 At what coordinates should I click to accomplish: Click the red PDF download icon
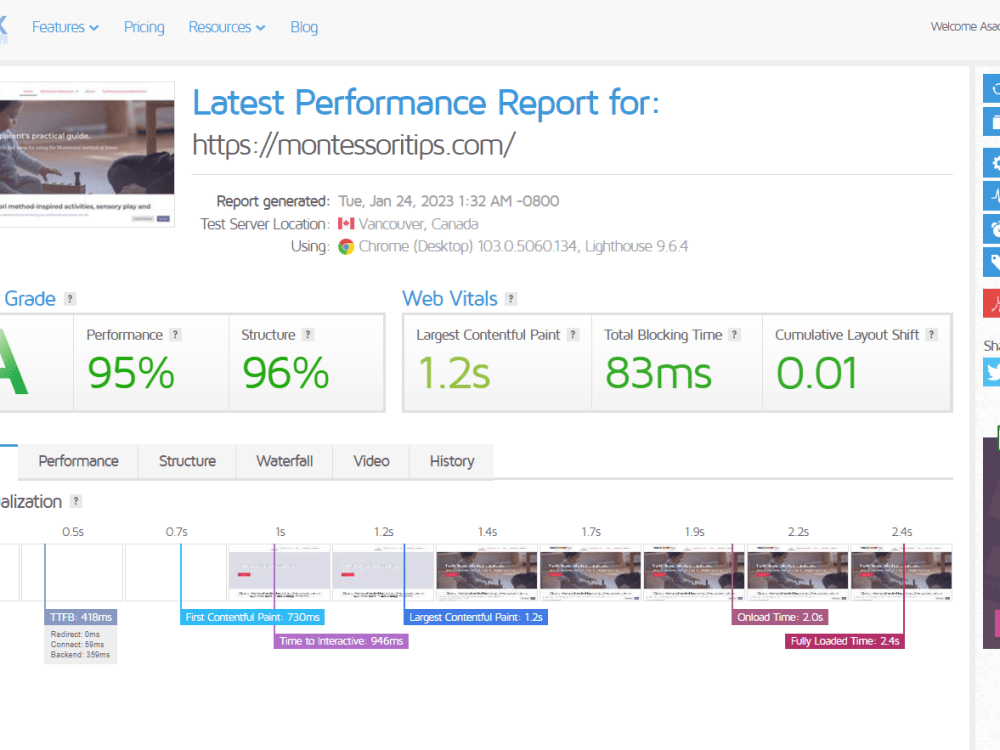point(992,303)
